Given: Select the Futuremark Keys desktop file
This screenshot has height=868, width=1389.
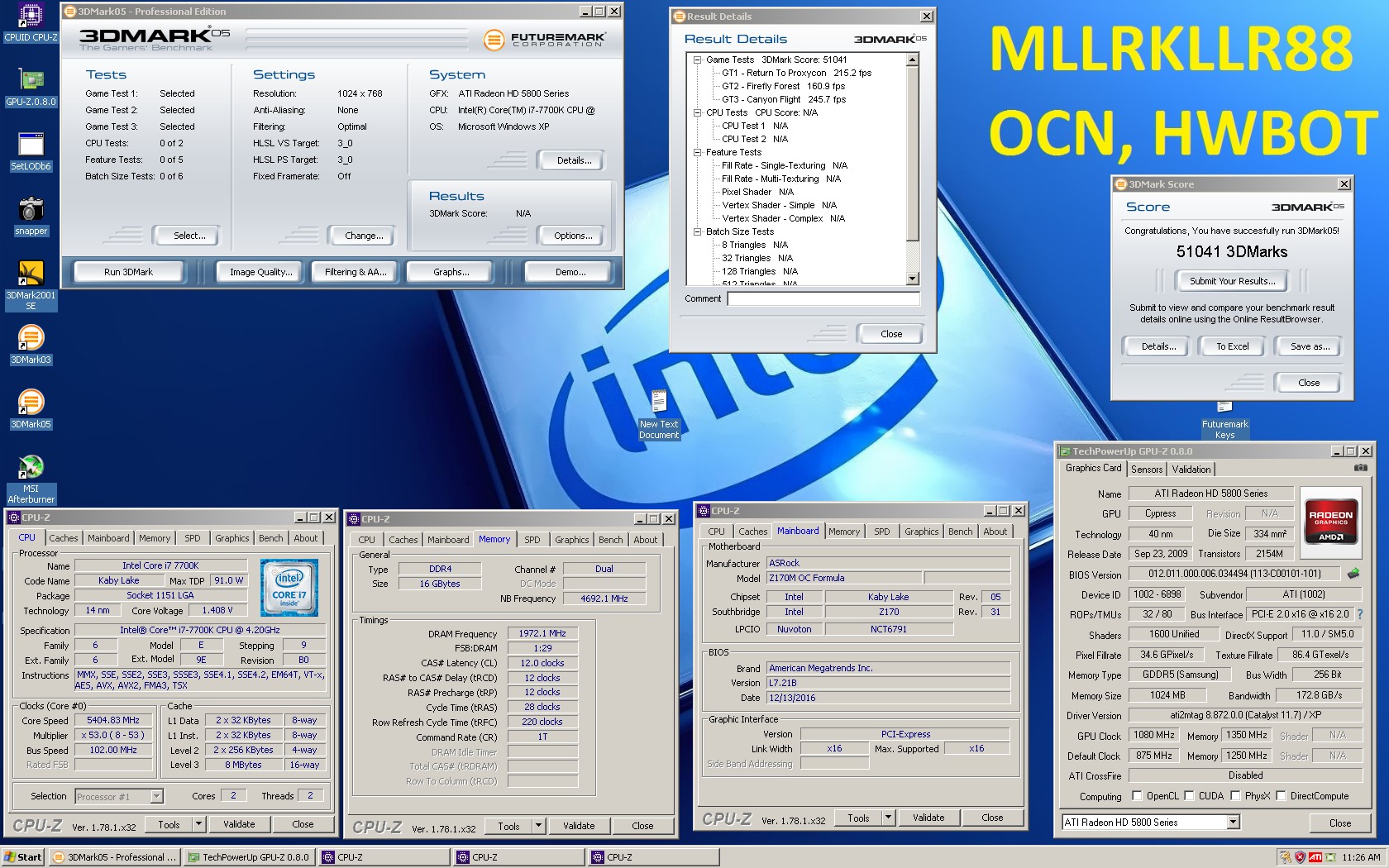Looking at the screenshot, I should [1224, 421].
